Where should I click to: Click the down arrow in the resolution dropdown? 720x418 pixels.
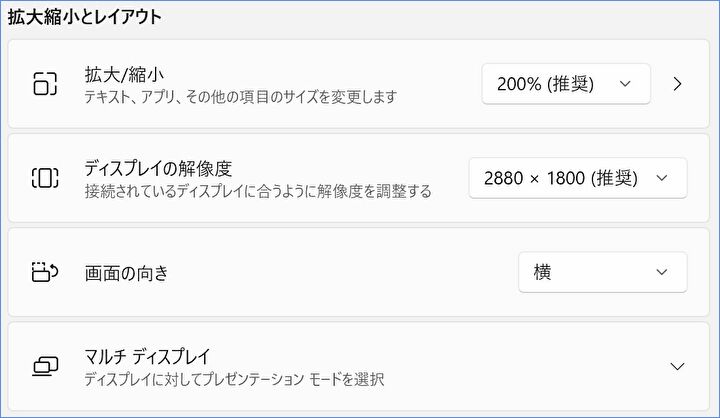click(x=661, y=178)
